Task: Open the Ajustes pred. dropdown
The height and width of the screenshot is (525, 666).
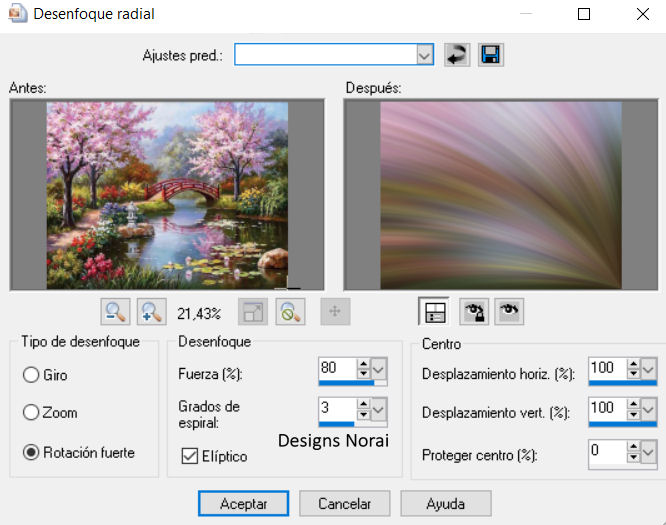Action: tap(424, 55)
